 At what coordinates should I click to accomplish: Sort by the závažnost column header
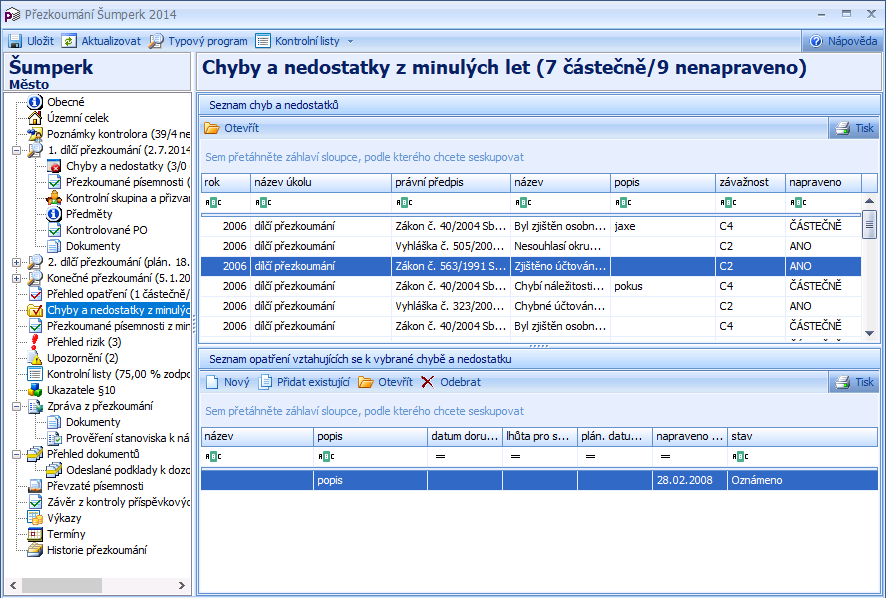coord(750,183)
